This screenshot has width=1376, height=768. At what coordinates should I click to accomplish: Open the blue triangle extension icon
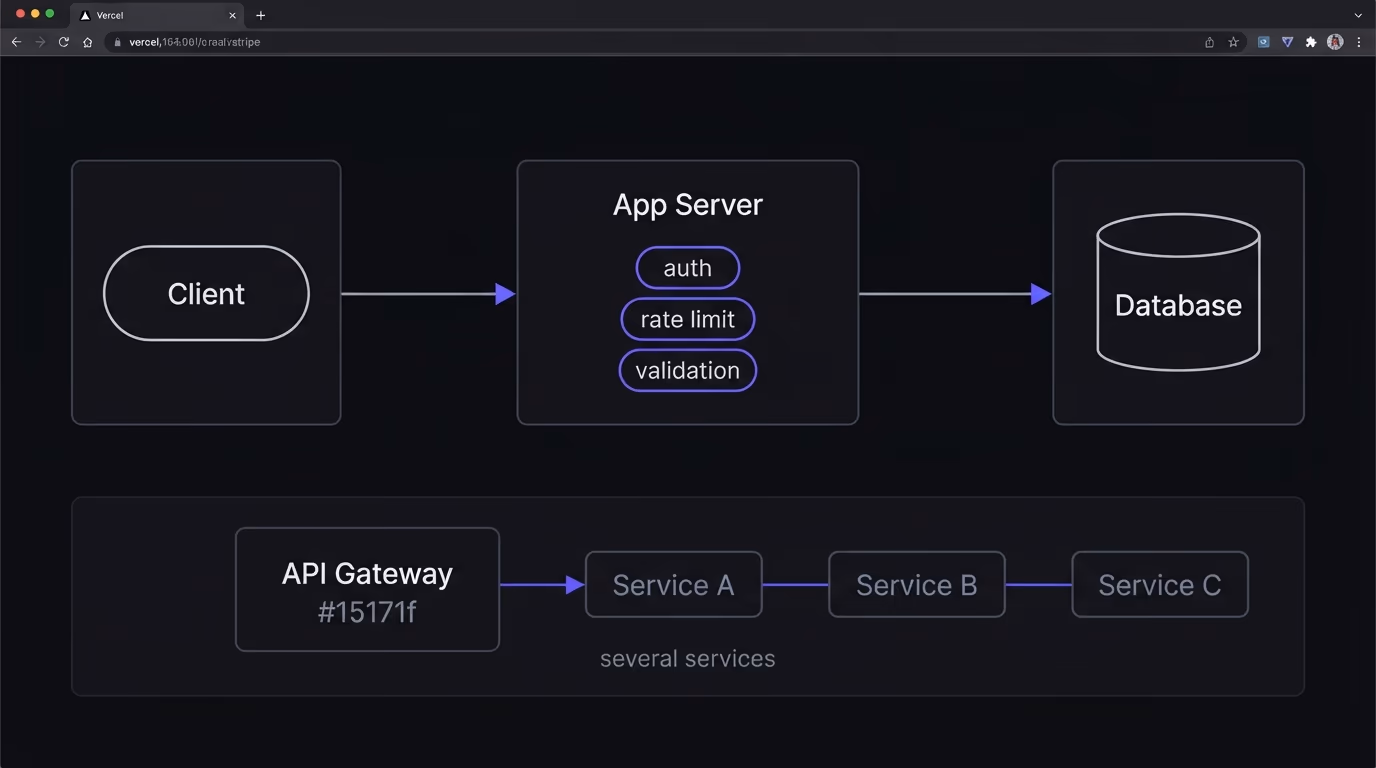1287,42
